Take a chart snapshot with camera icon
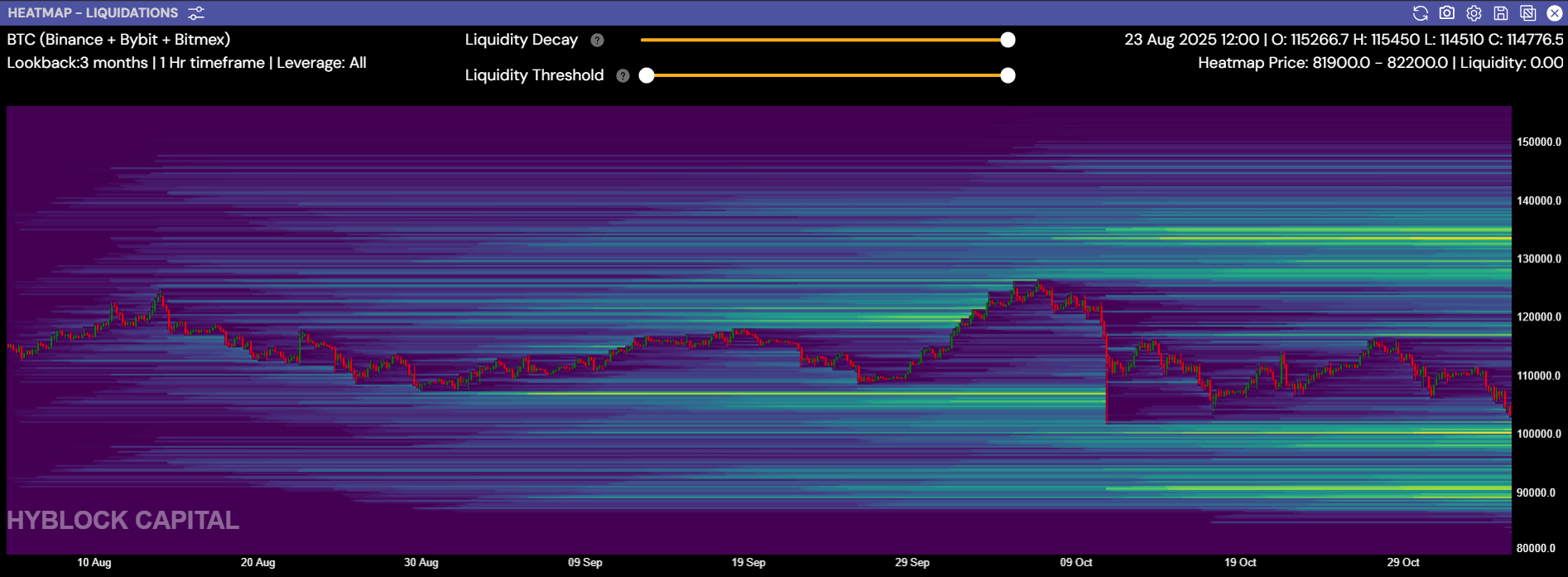 [x=1446, y=13]
